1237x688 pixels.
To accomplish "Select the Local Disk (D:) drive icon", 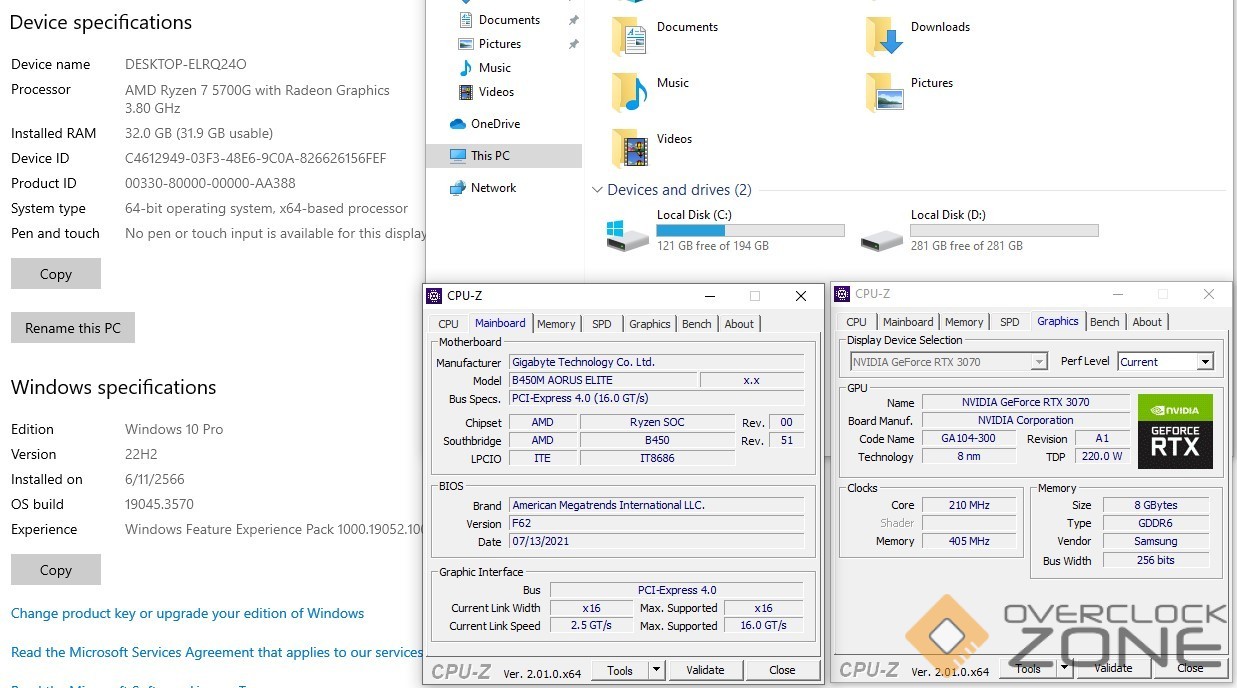I will 882,239.
